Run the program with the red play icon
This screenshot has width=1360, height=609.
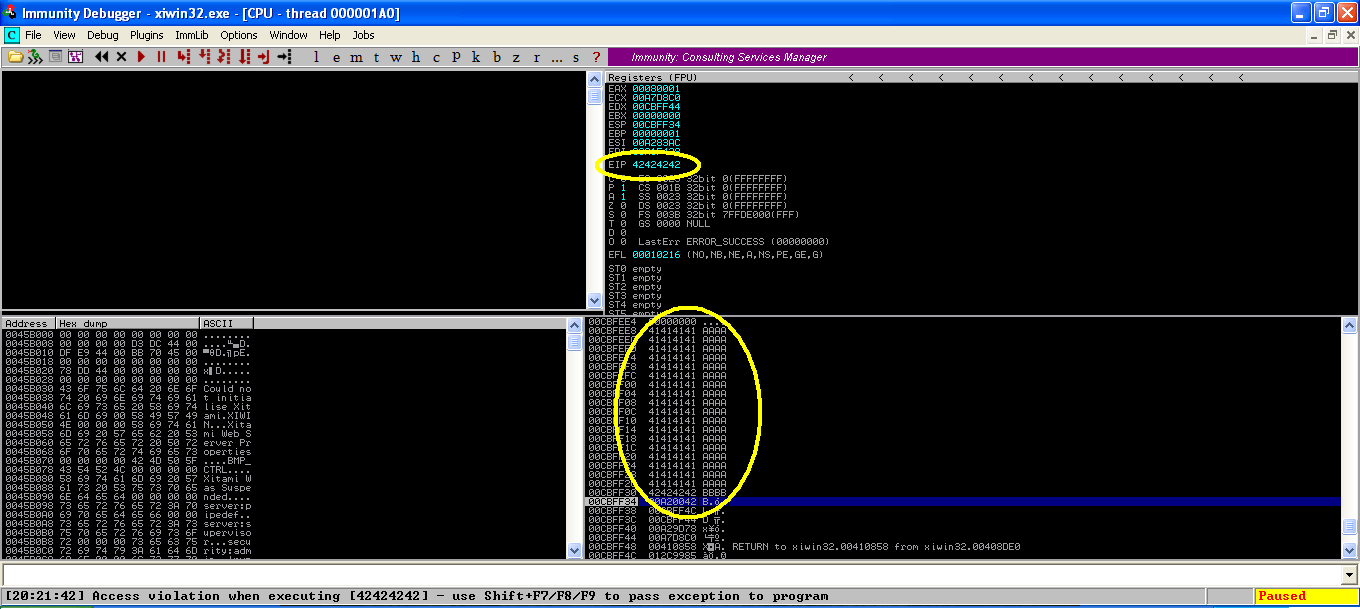coord(142,57)
